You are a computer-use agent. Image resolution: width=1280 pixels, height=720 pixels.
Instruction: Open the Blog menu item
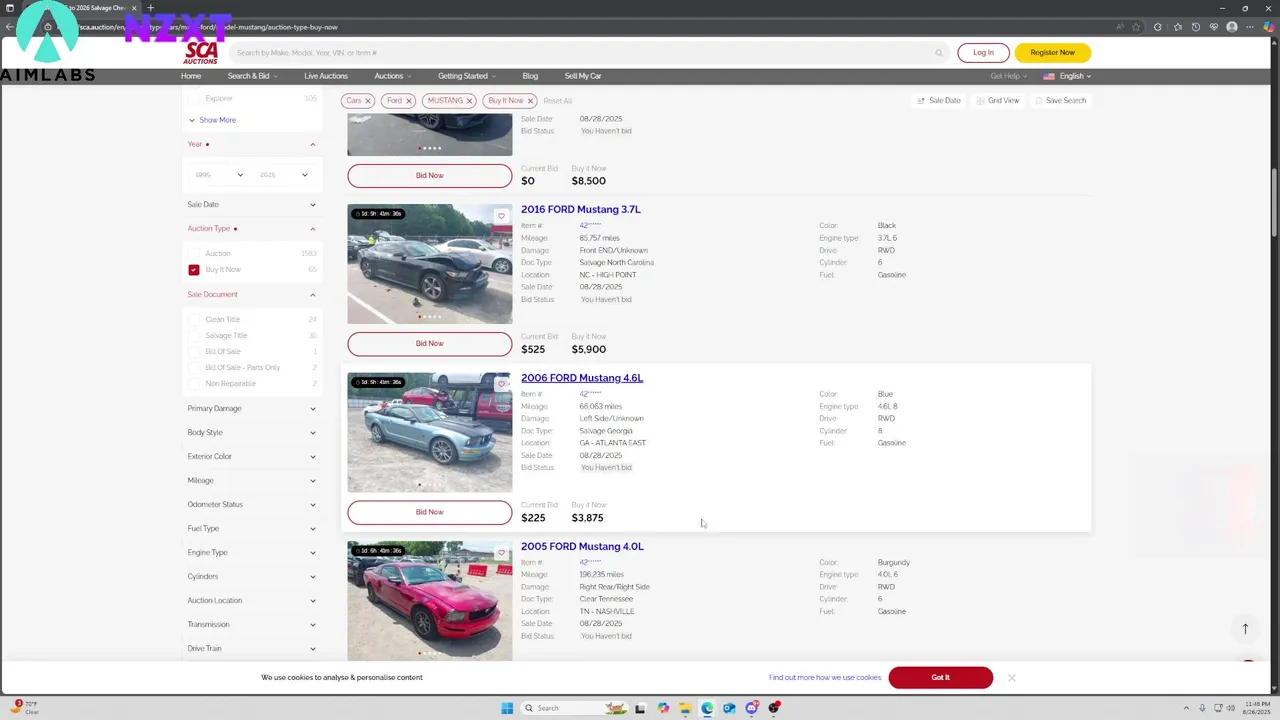530,76
